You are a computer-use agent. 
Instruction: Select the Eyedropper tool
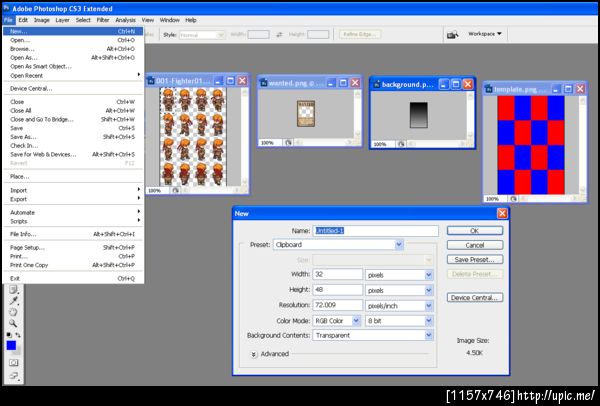point(13,301)
